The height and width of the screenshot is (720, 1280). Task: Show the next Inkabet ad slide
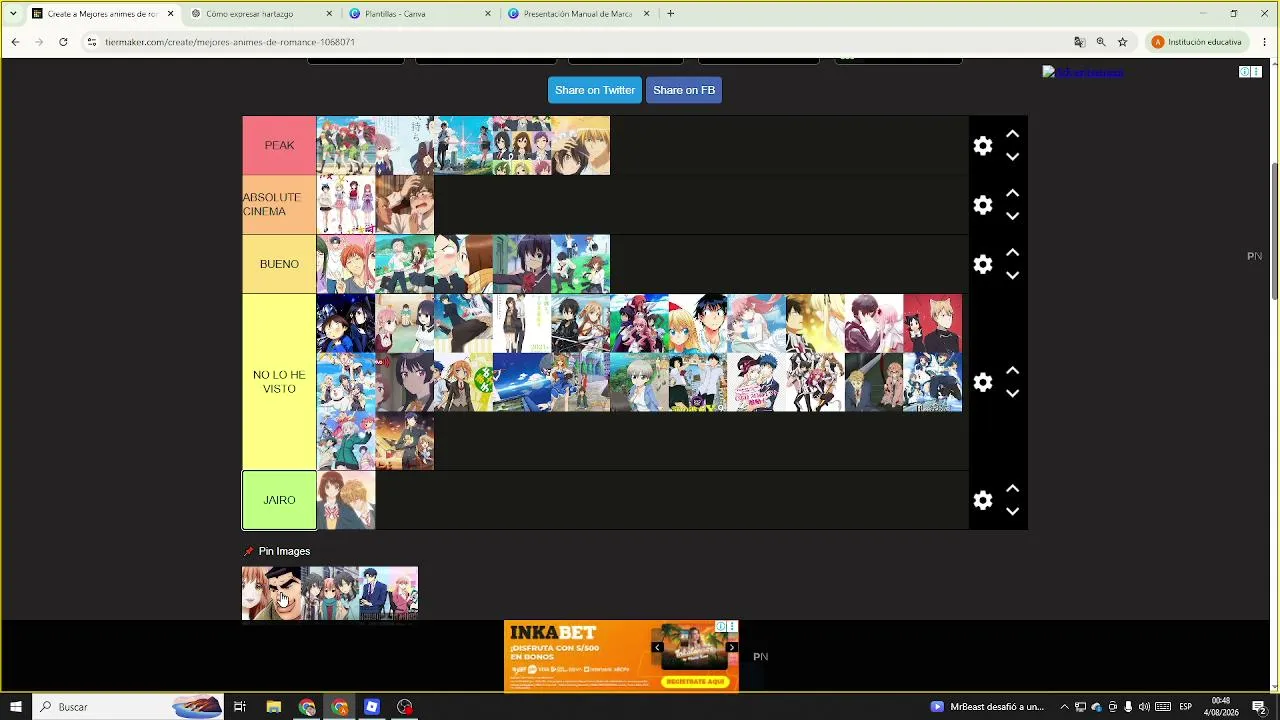(x=732, y=648)
